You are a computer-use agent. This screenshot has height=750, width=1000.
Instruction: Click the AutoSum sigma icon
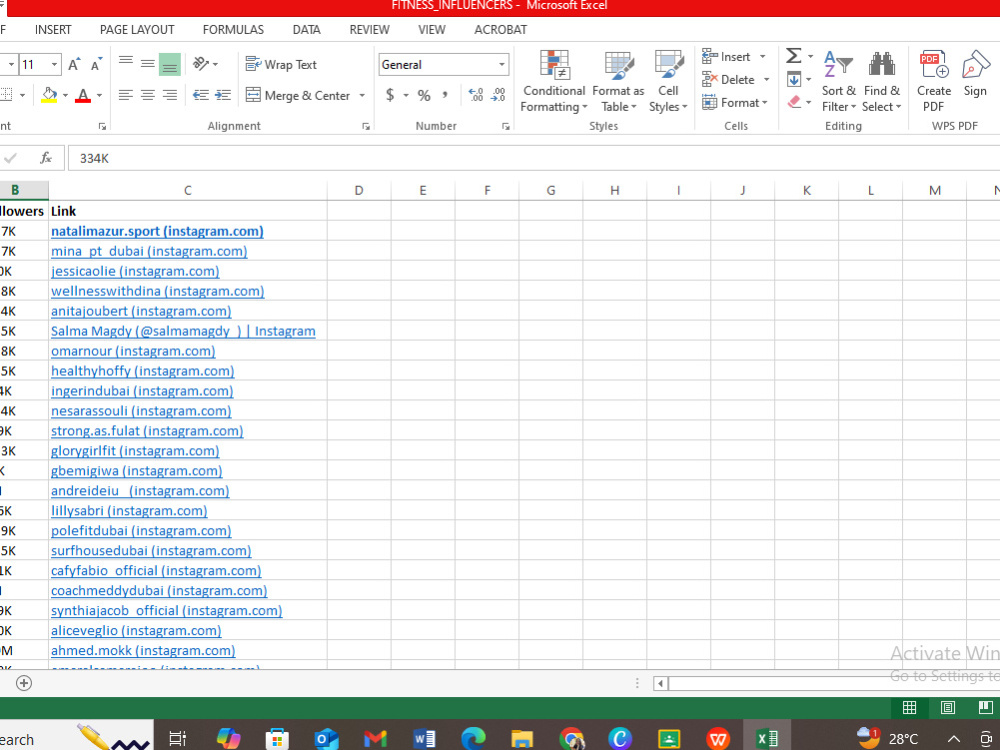pos(793,56)
